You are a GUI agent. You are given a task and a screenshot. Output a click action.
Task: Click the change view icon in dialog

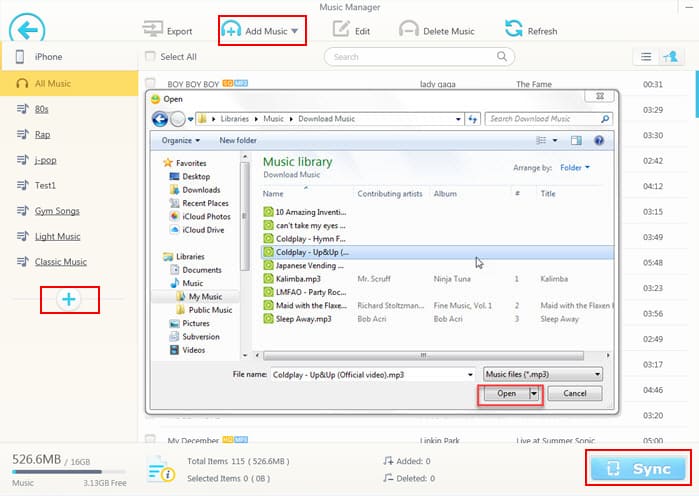coord(541,140)
